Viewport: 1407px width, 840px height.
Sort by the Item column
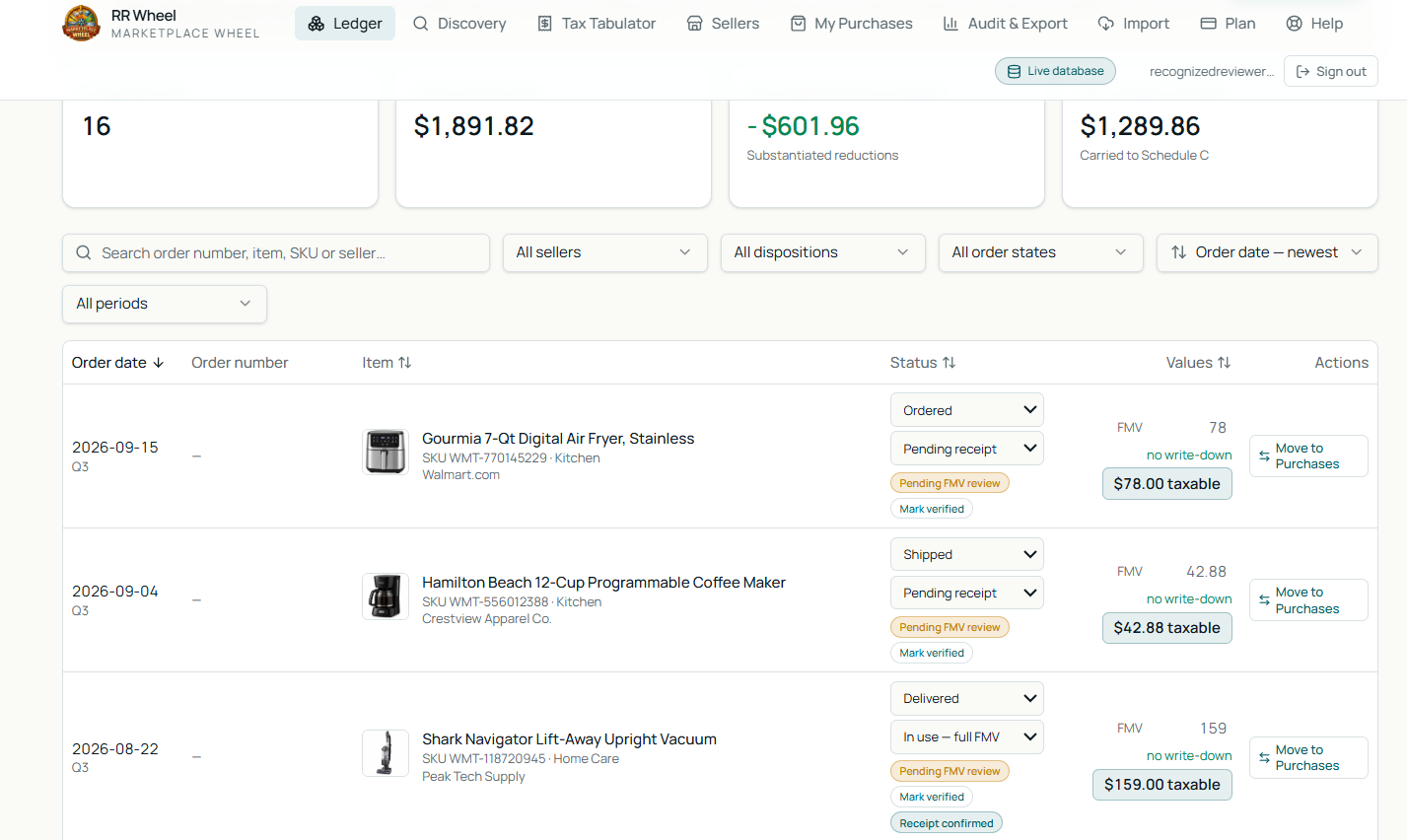(387, 363)
